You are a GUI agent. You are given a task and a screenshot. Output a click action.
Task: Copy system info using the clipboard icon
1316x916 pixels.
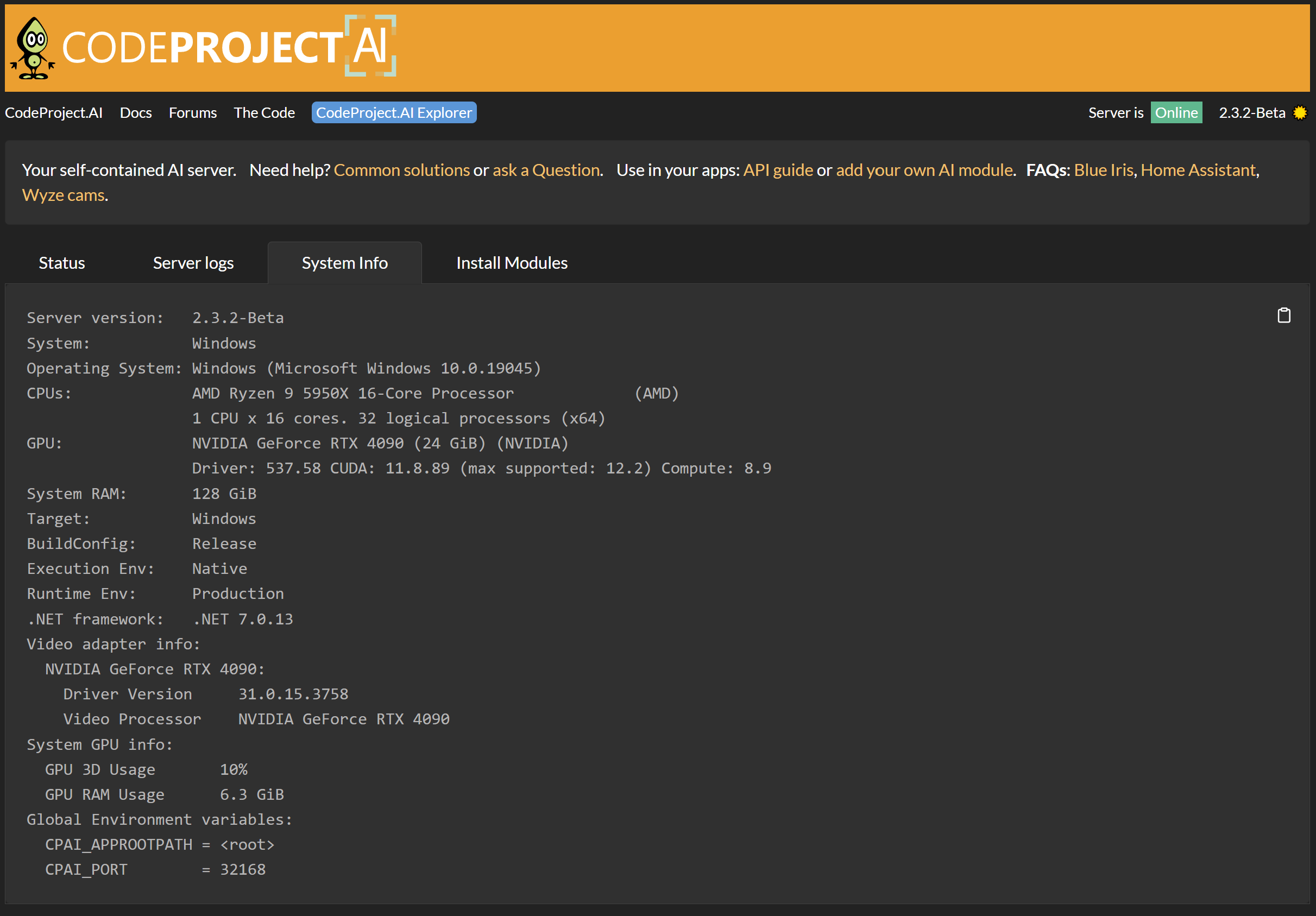point(1284,315)
